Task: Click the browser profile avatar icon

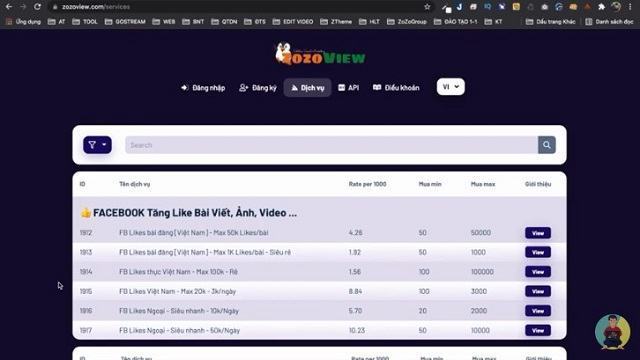Action: [x=616, y=7]
